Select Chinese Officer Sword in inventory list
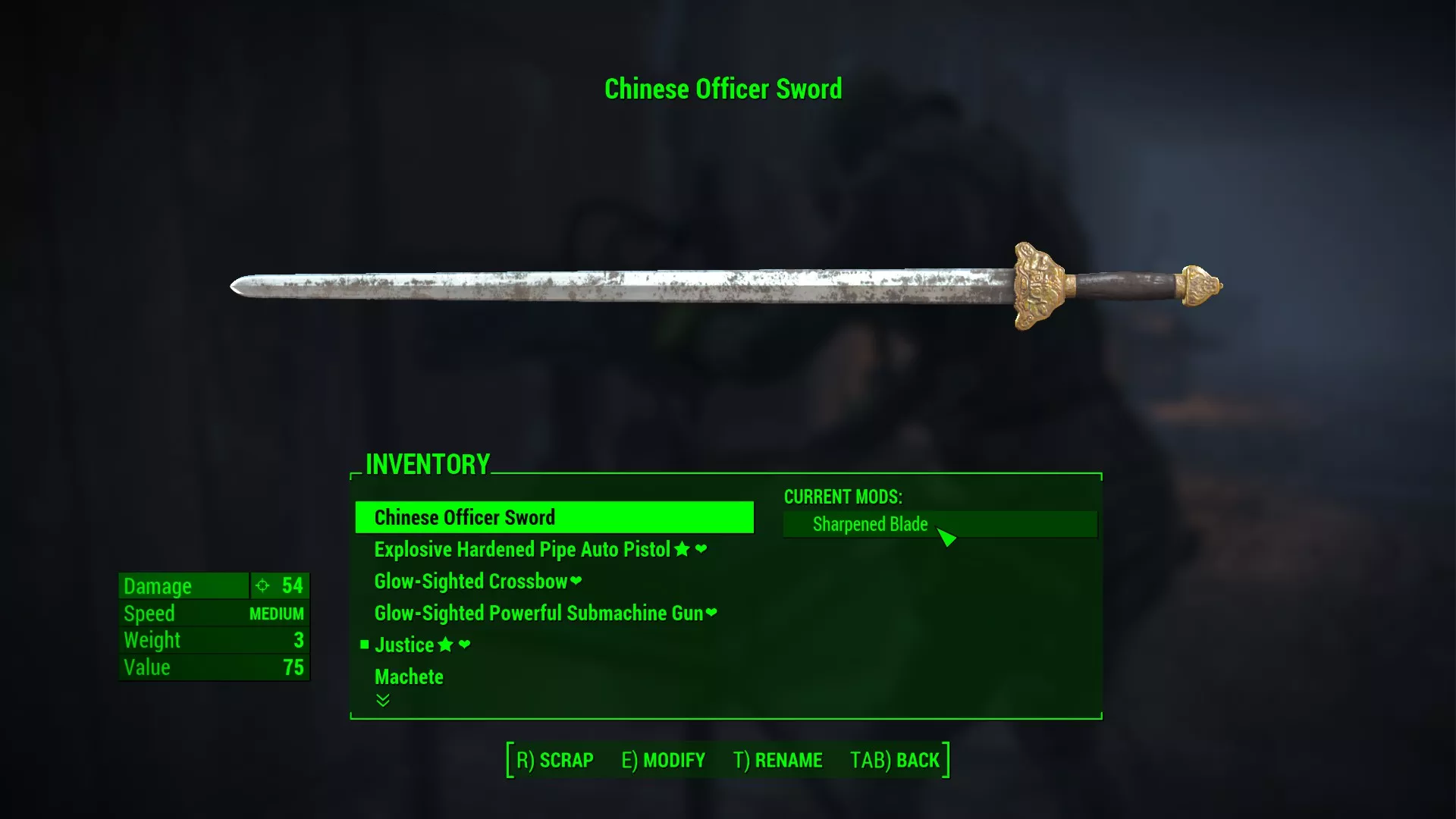 pyautogui.click(x=554, y=517)
